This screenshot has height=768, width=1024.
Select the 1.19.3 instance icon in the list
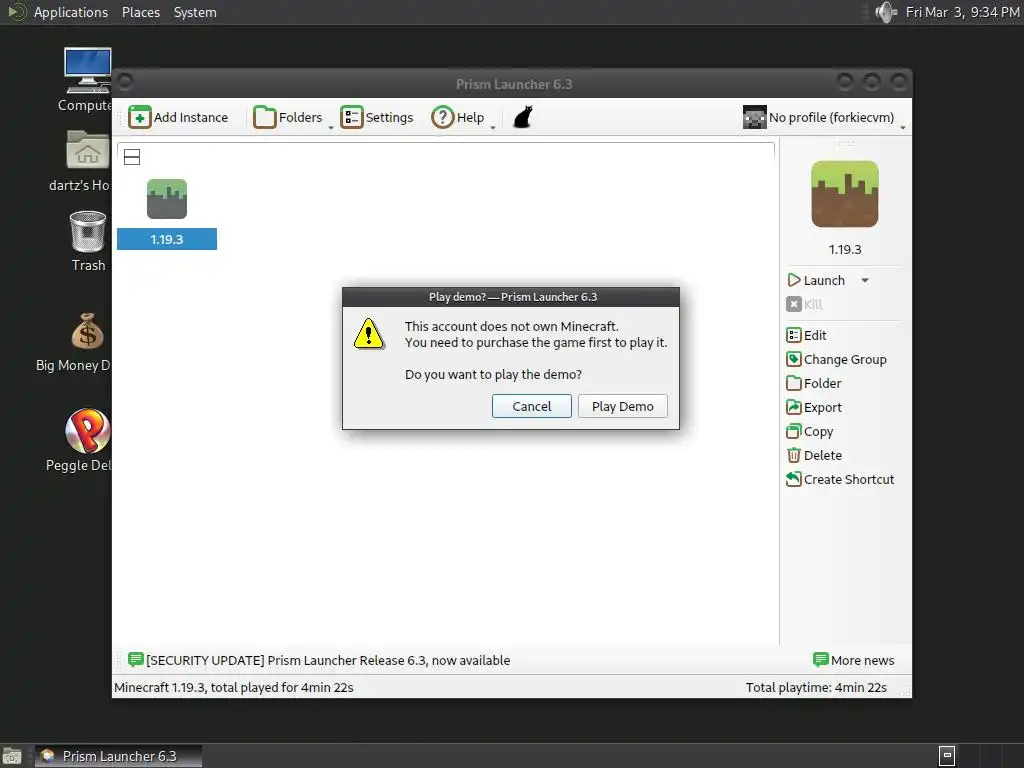pyautogui.click(x=167, y=199)
